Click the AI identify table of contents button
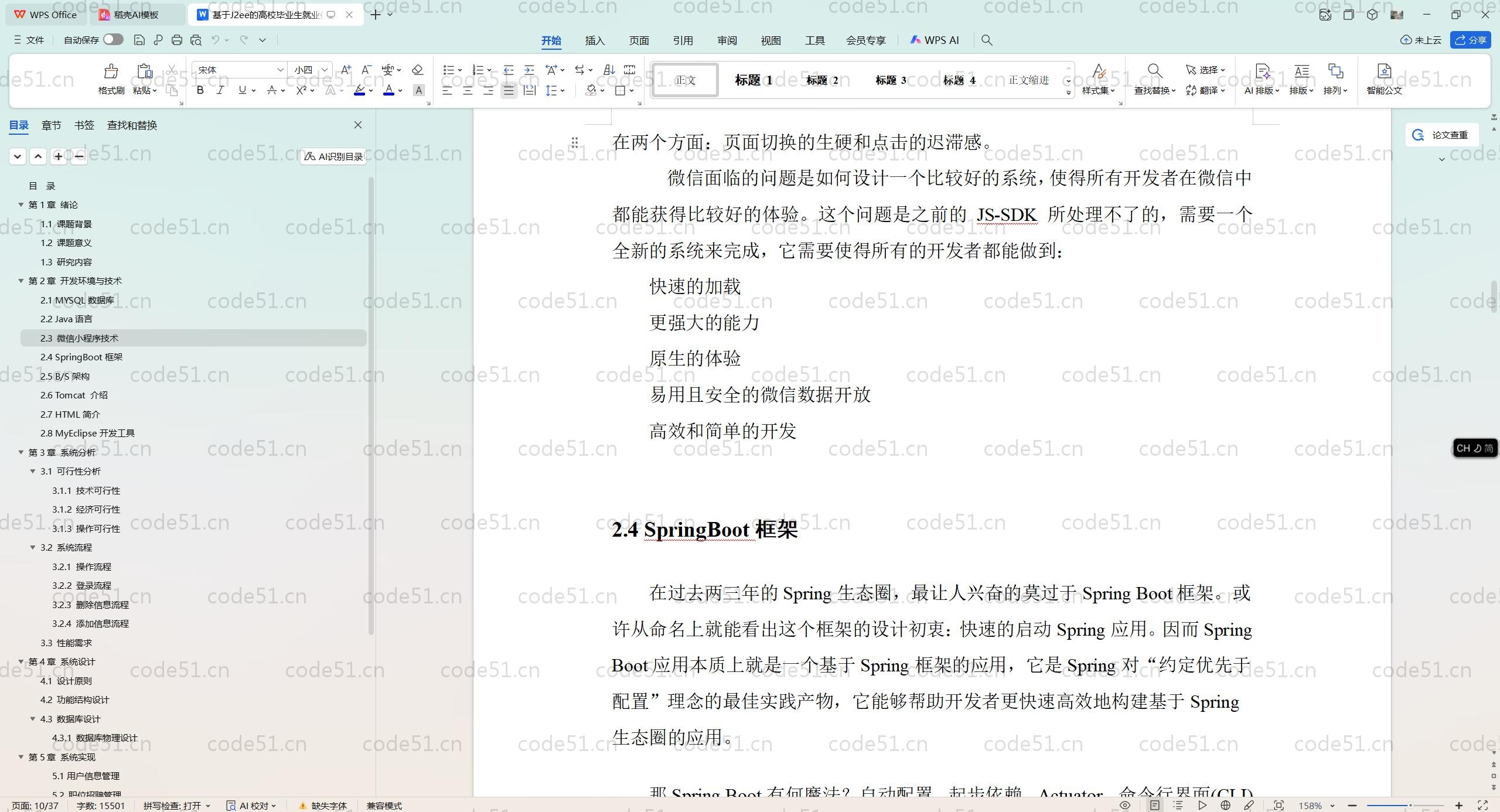Viewport: 1500px width, 812px height. coord(333,156)
